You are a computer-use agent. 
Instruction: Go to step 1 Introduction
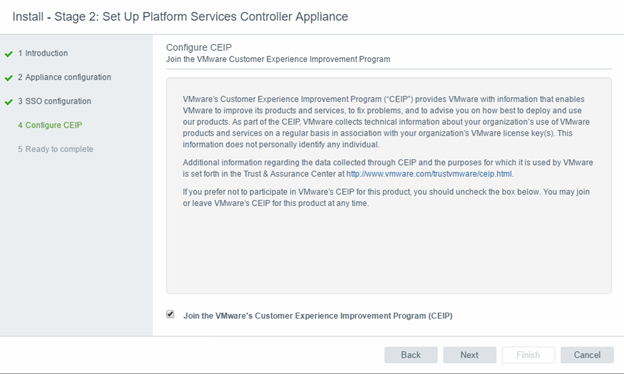pyautogui.click(x=43, y=53)
